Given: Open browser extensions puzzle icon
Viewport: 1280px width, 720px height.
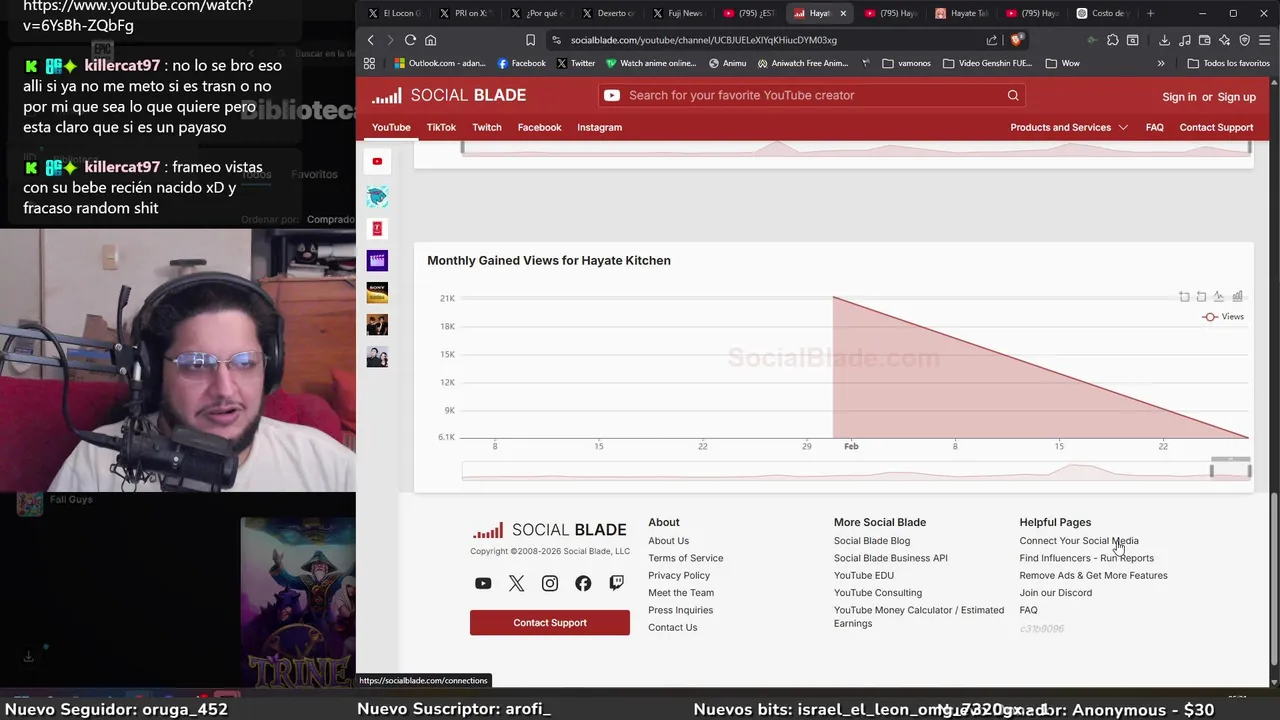Looking at the screenshot, I should (1112, 40).
